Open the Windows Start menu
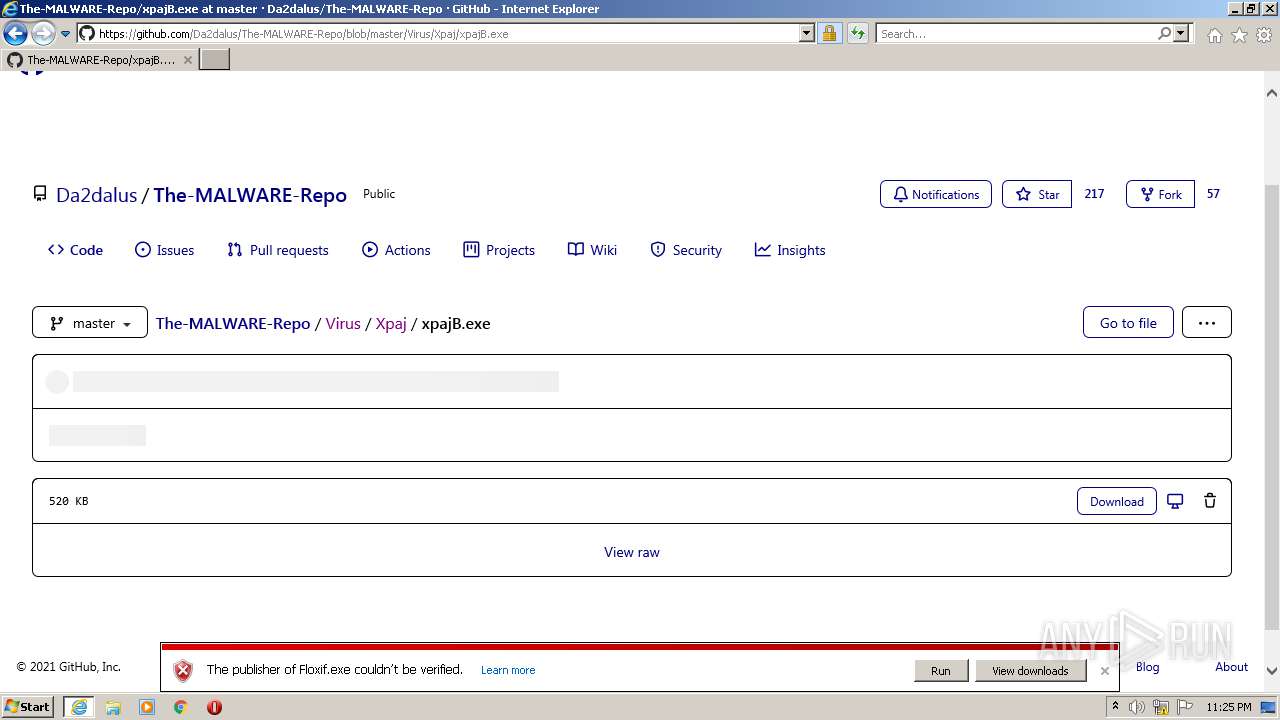The width and height of the screenshot is (1280, 720). [28, 706]
